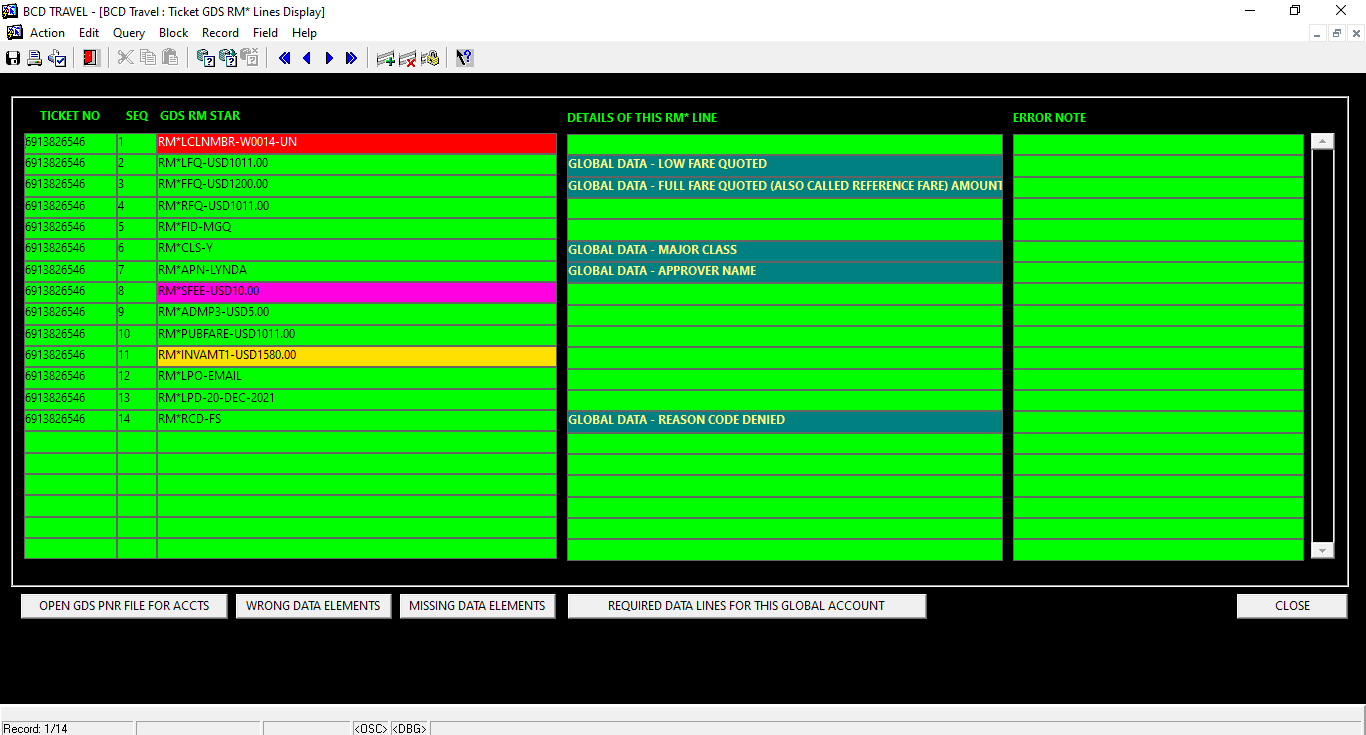Select the RM*APN-LYNDA field
Image resolution: width=1366 pixels, height=735 pixels.
pos(356,271)
